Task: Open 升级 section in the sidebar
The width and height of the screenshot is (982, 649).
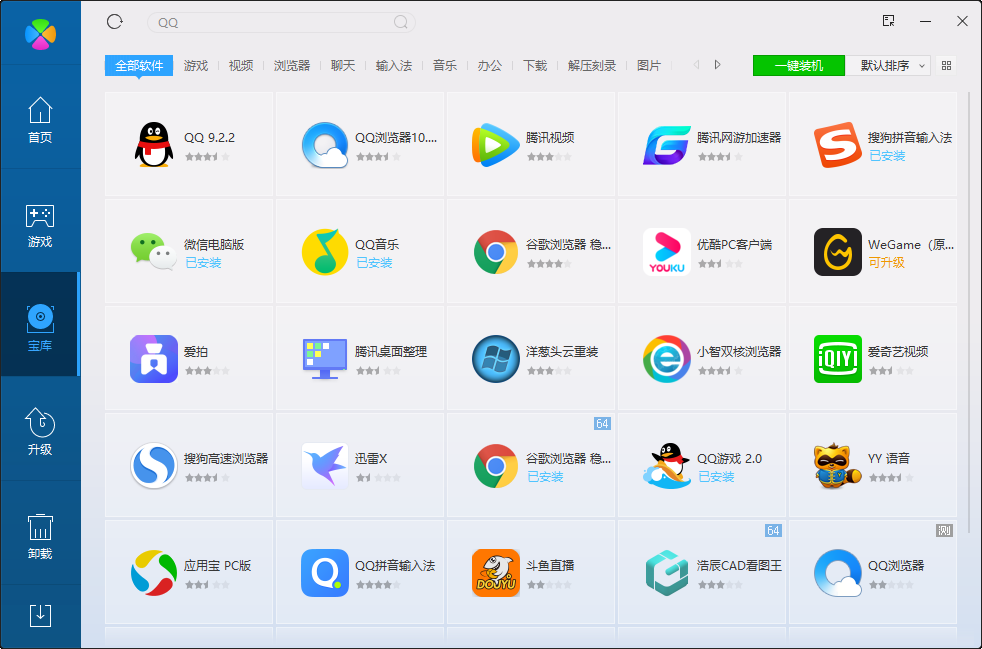Action: 40,432
